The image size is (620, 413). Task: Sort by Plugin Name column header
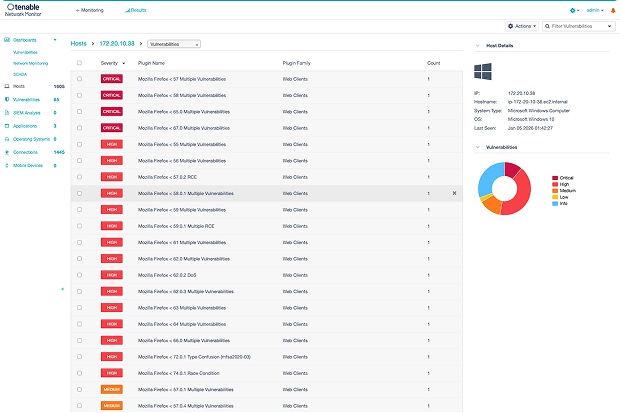point(151,63)
